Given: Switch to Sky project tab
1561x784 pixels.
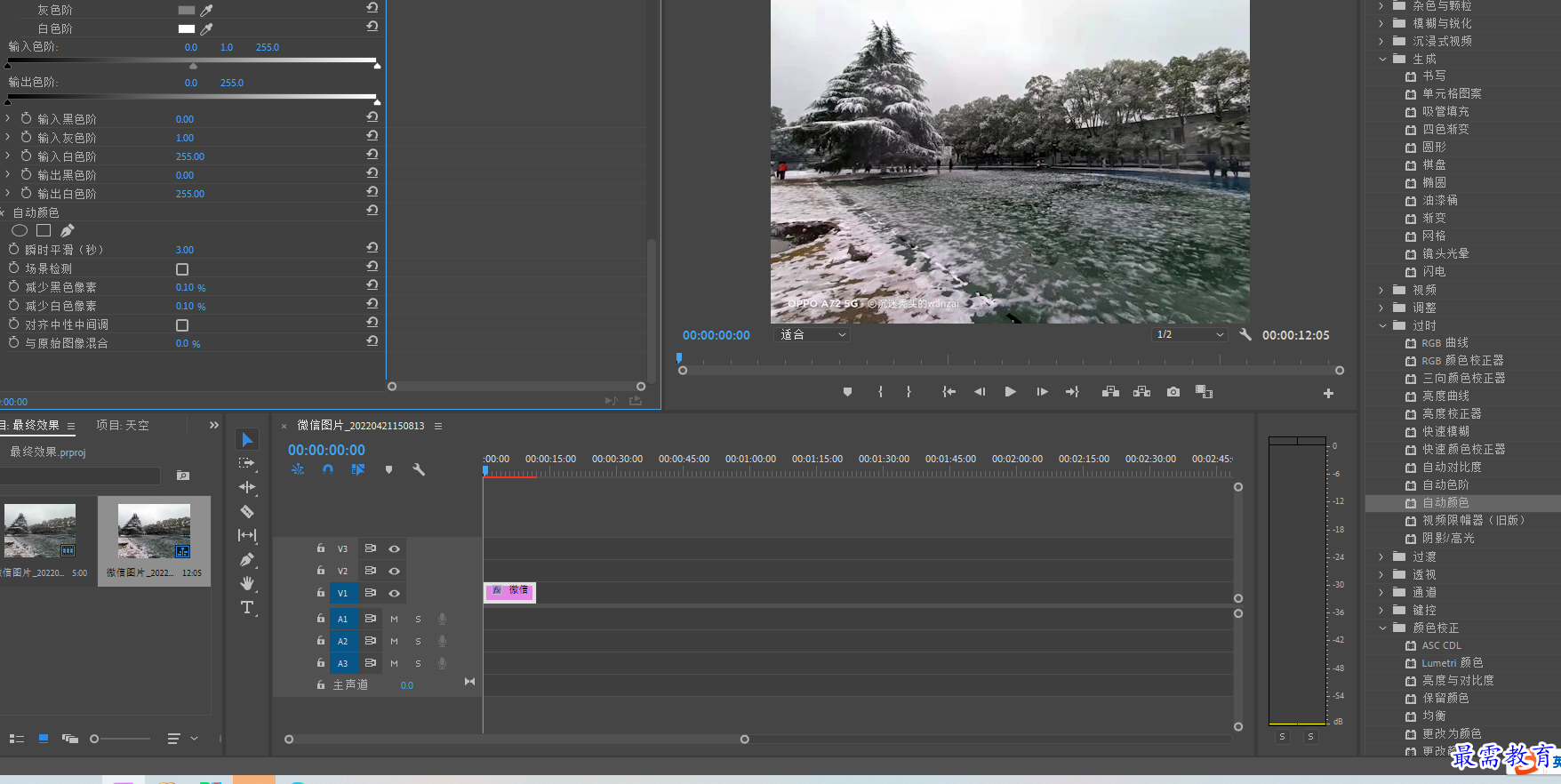Looking at the screenshot, I should pyautogui.click(x=123, y=426).
